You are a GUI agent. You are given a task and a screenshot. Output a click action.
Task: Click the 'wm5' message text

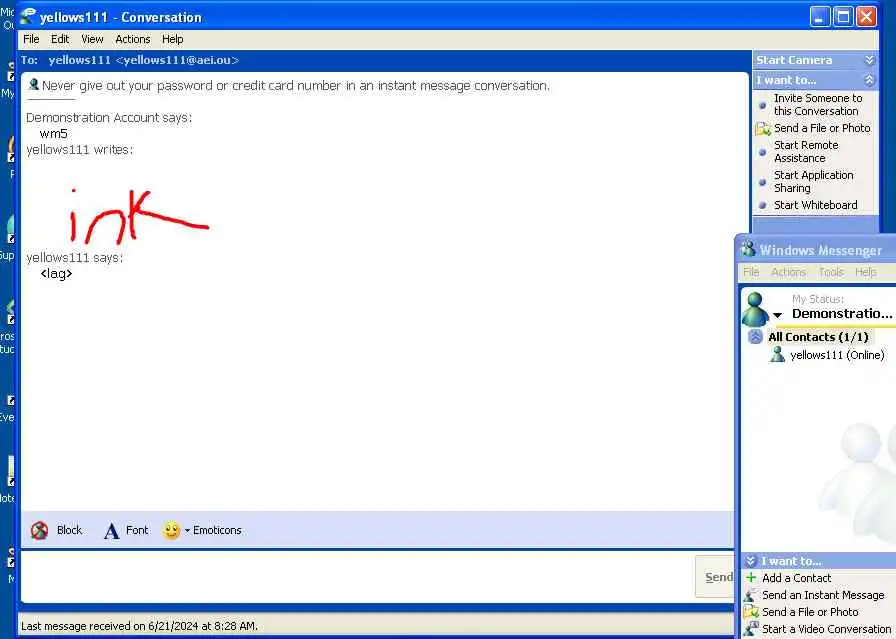point(54,134)
